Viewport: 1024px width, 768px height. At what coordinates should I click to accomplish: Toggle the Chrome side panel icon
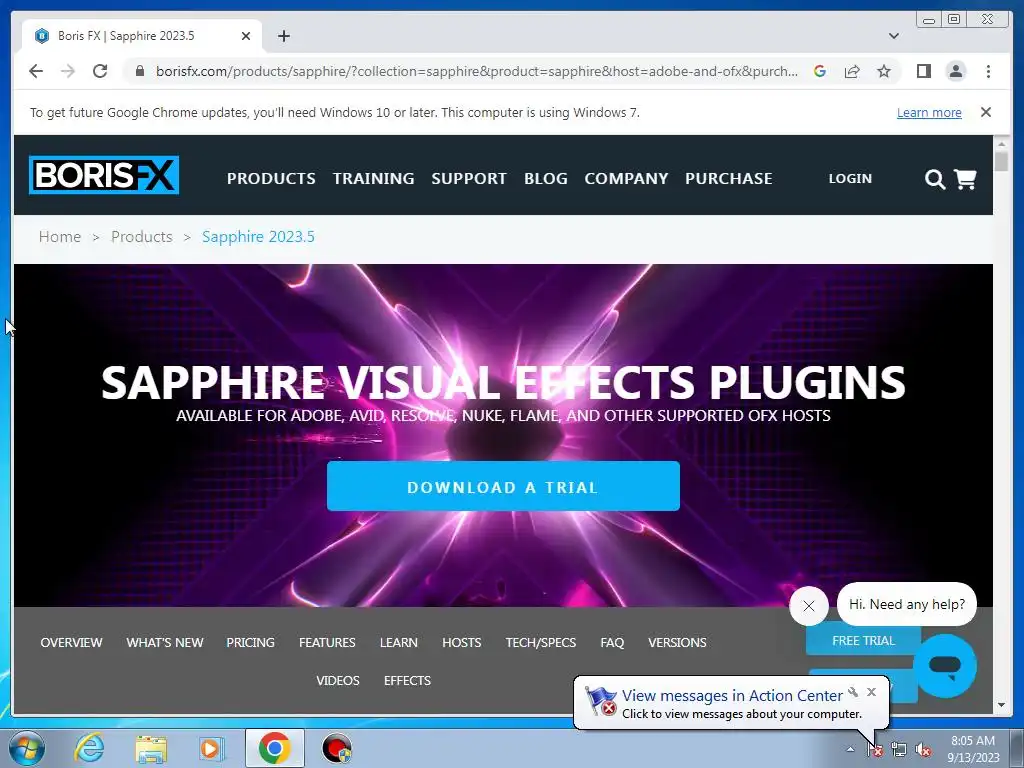(x=923, y=71)
